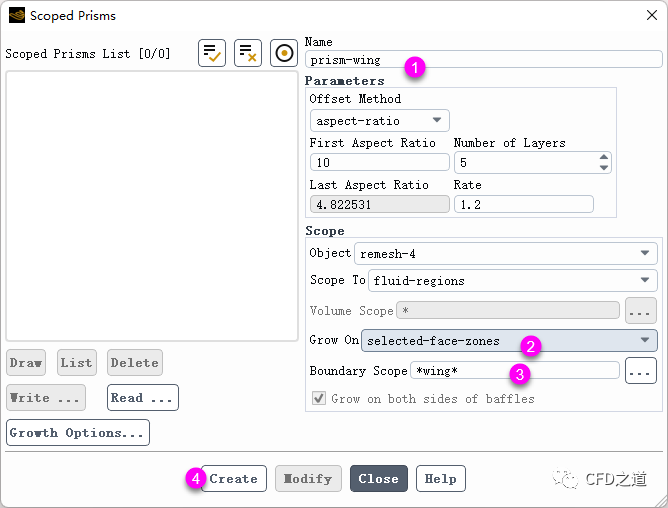The height and width of the screenshot is (508, 668).
Task: Toggle Grow on both sides of baffles
Action: click(x=319, y=398)
